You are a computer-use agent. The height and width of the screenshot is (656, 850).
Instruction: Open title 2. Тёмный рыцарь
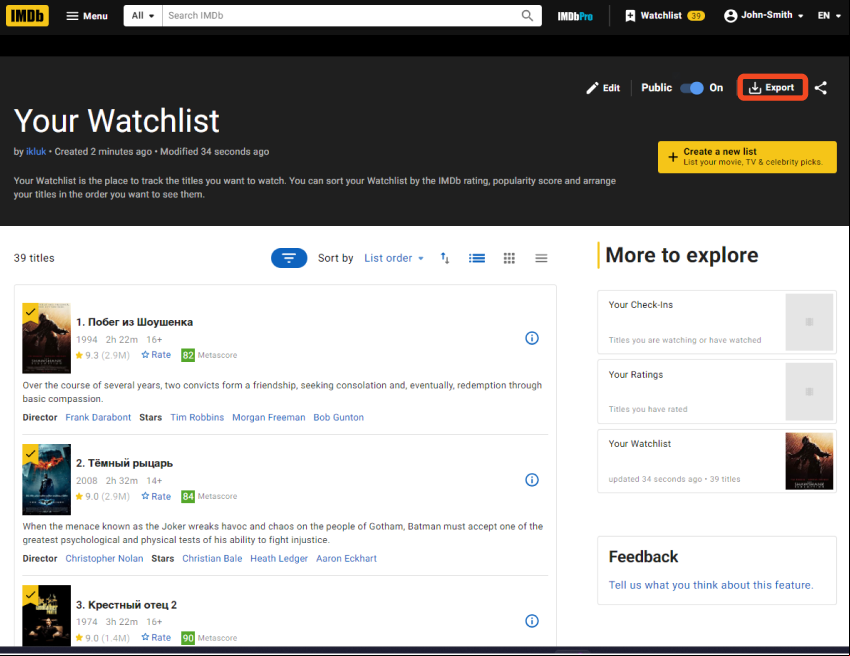click(125, 463)
